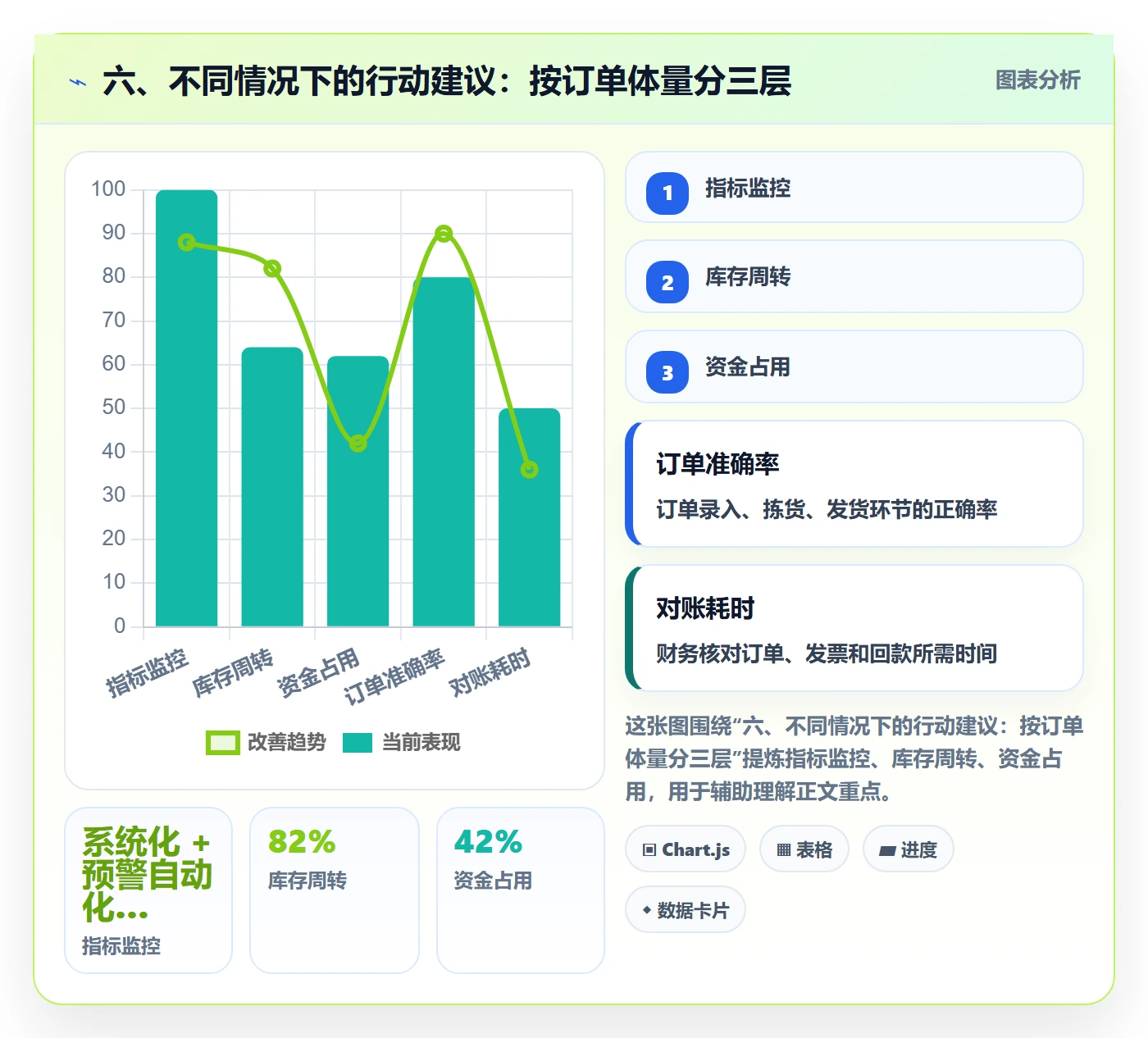This screenshot has width=1148, height=1038.
Task: Click the 库存周转 bar in the chart
Action: (x=272, y=487)
